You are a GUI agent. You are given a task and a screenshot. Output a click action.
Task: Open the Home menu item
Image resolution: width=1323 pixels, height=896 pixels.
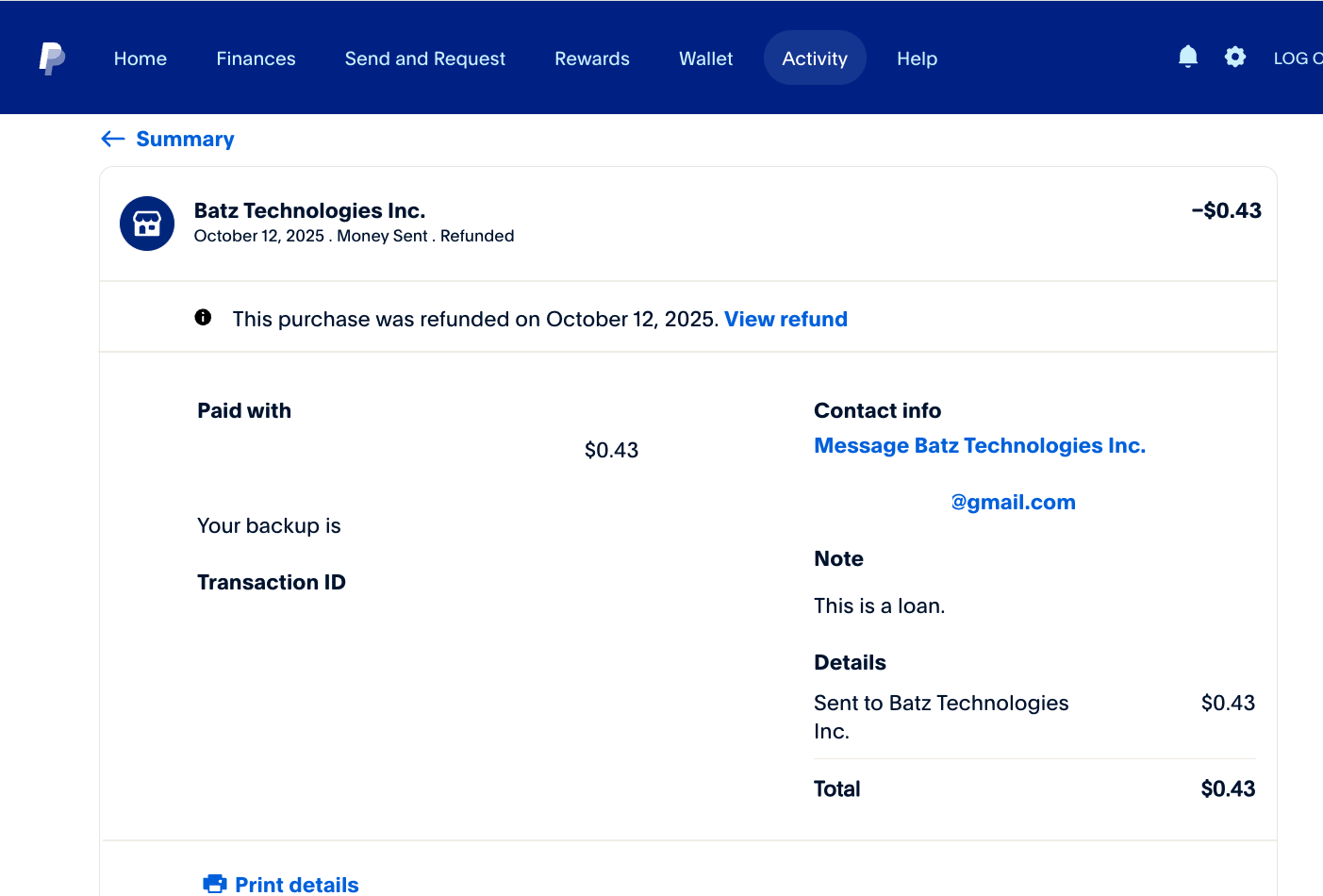(141, 58)
